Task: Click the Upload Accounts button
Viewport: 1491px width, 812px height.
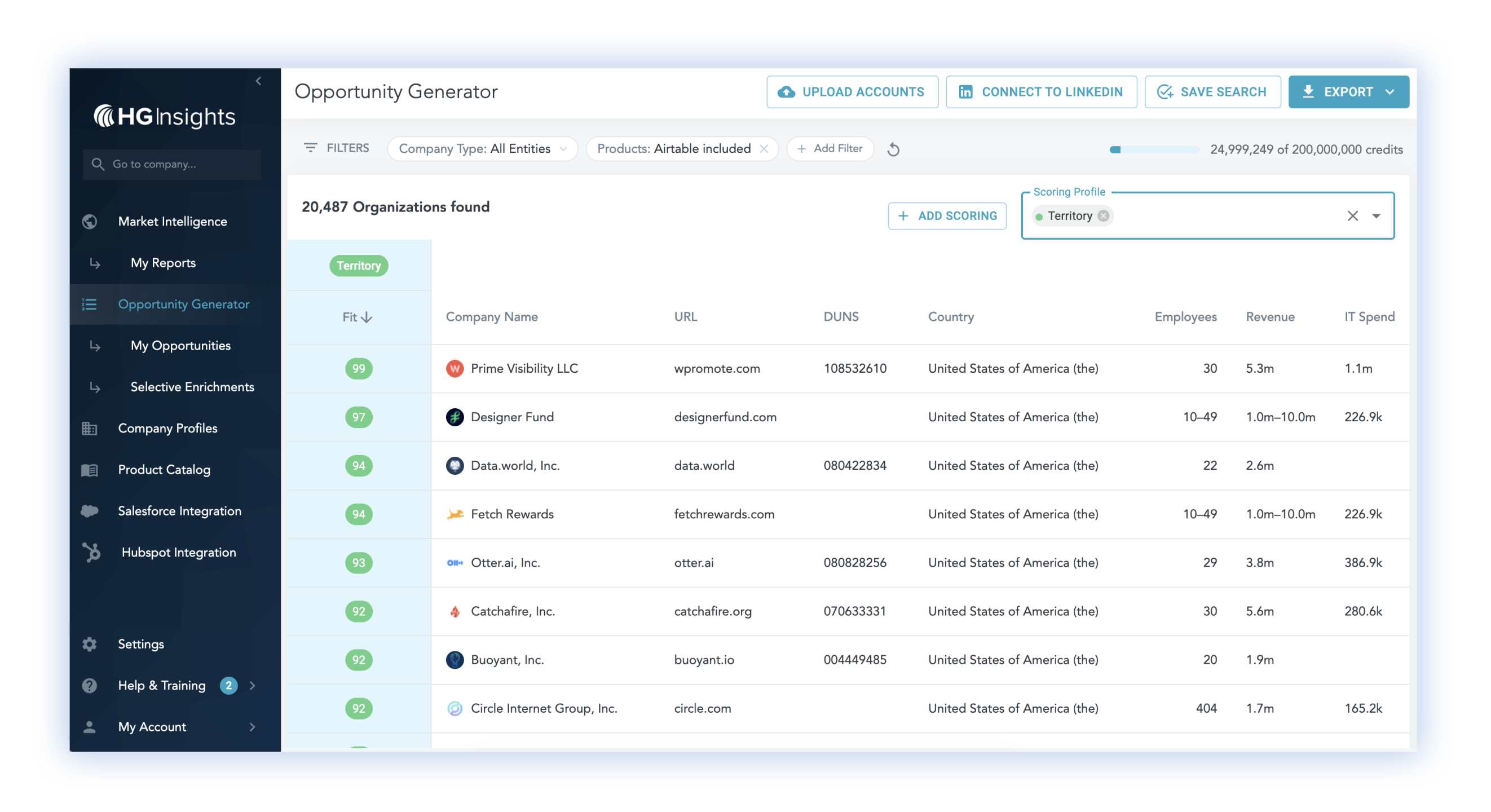Action: 852,92
